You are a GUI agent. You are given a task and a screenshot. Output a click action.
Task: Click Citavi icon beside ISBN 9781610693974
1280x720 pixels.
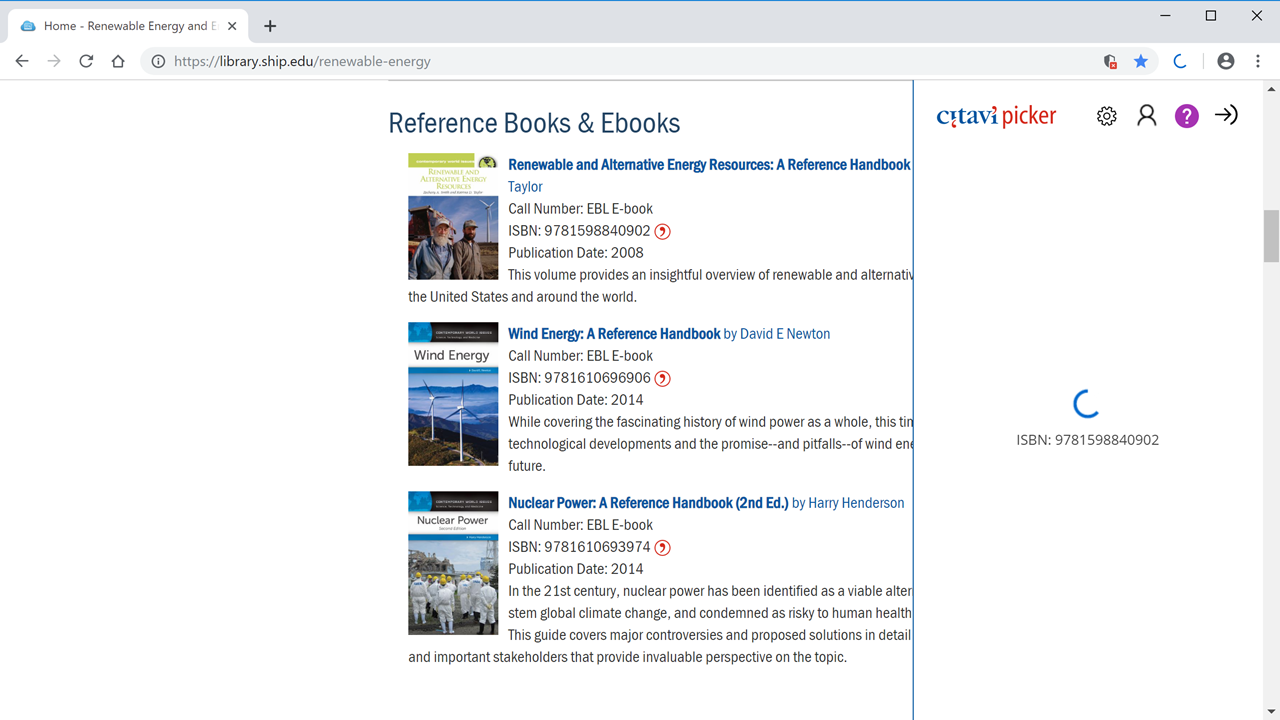(662, 548)
